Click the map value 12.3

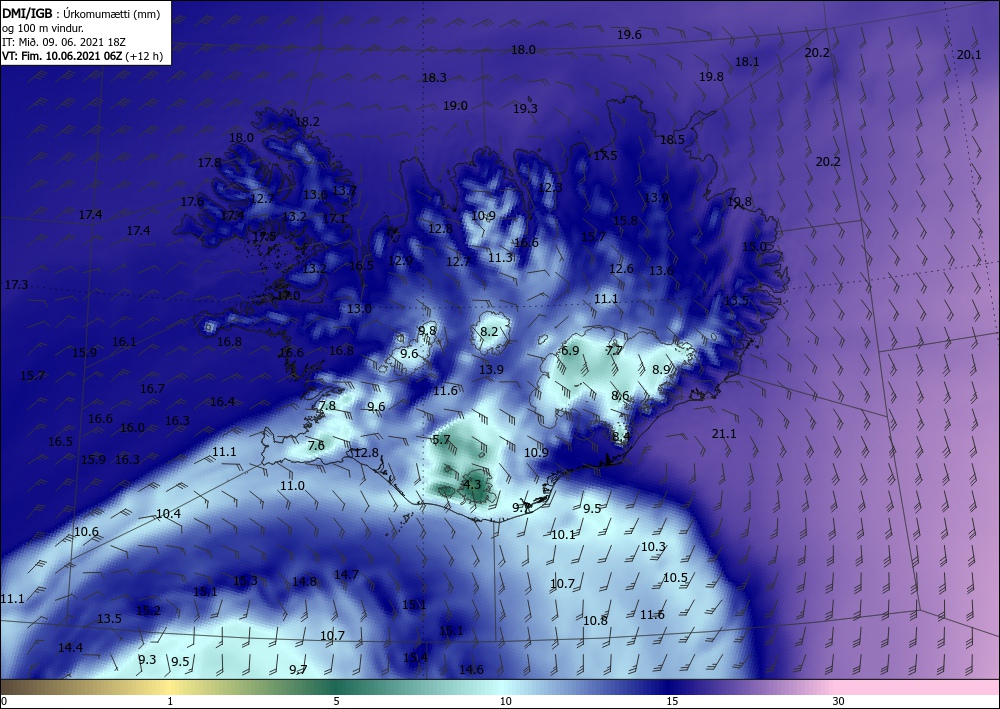pos(550,187)
